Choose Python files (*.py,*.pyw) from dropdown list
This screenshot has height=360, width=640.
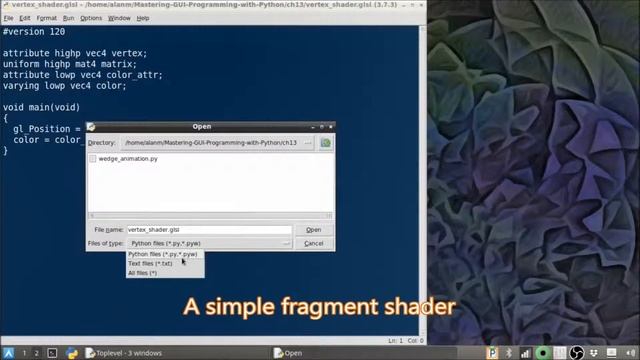pyautogui.click(x=162, y=254)
